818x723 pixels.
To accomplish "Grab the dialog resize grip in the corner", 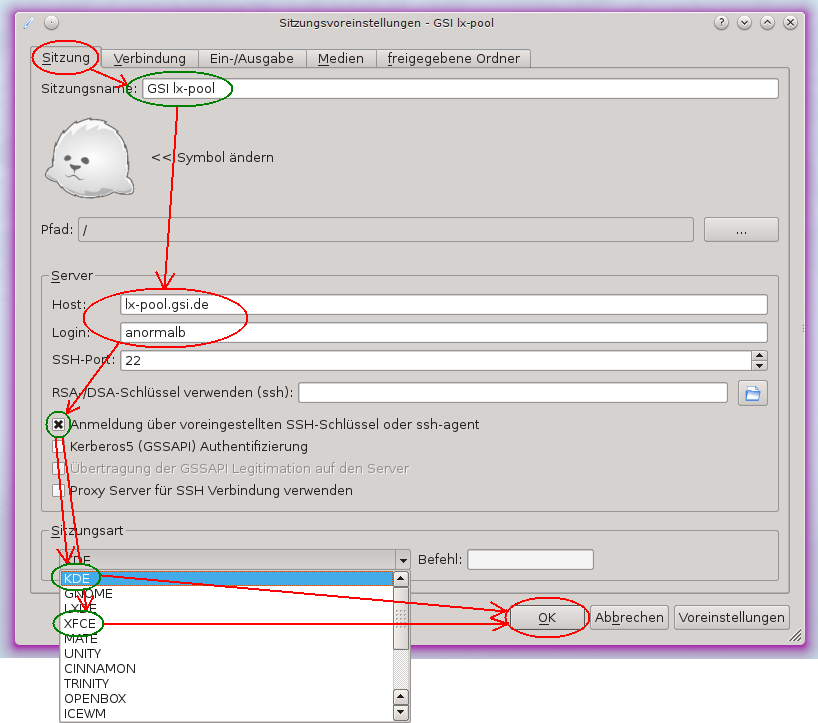I will click(x=795, y=635).
